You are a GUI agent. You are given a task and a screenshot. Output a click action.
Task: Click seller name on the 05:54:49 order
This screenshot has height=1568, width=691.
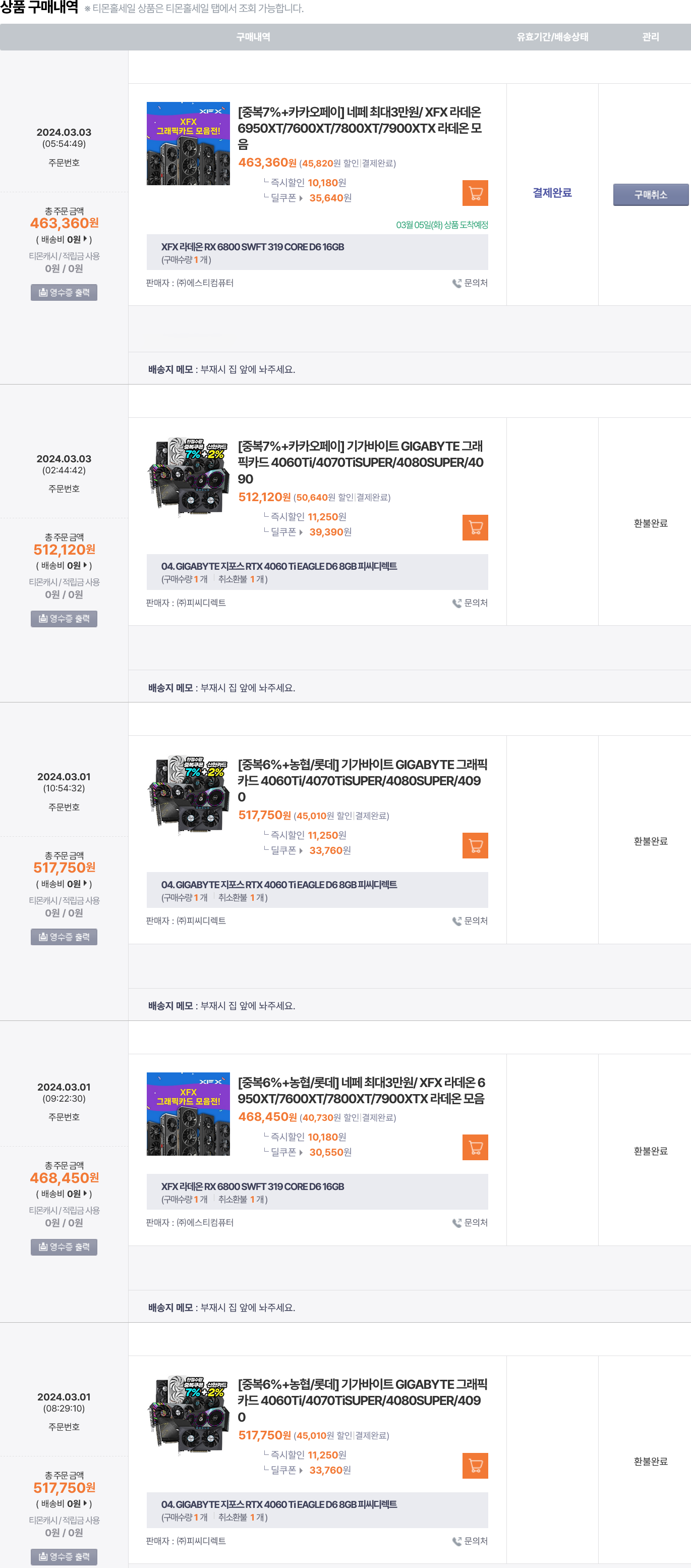pyautogui.click(x=205, y=283)
